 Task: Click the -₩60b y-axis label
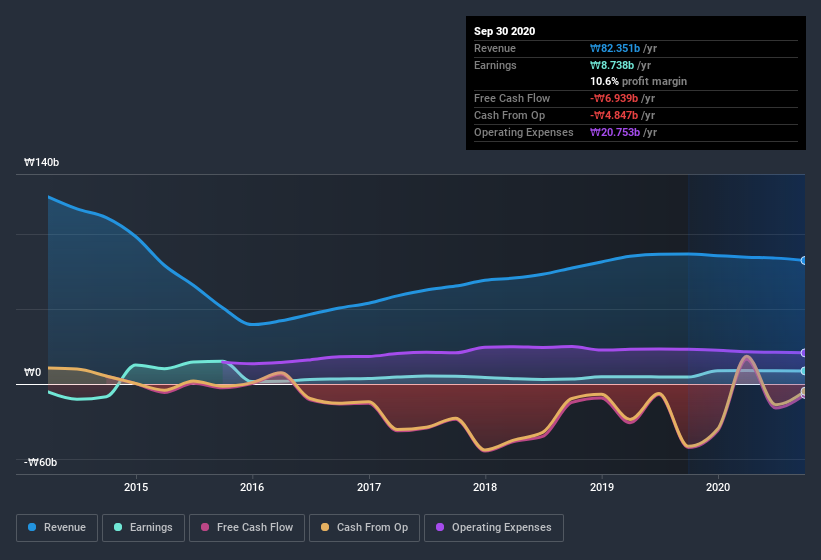click(40, 462)
